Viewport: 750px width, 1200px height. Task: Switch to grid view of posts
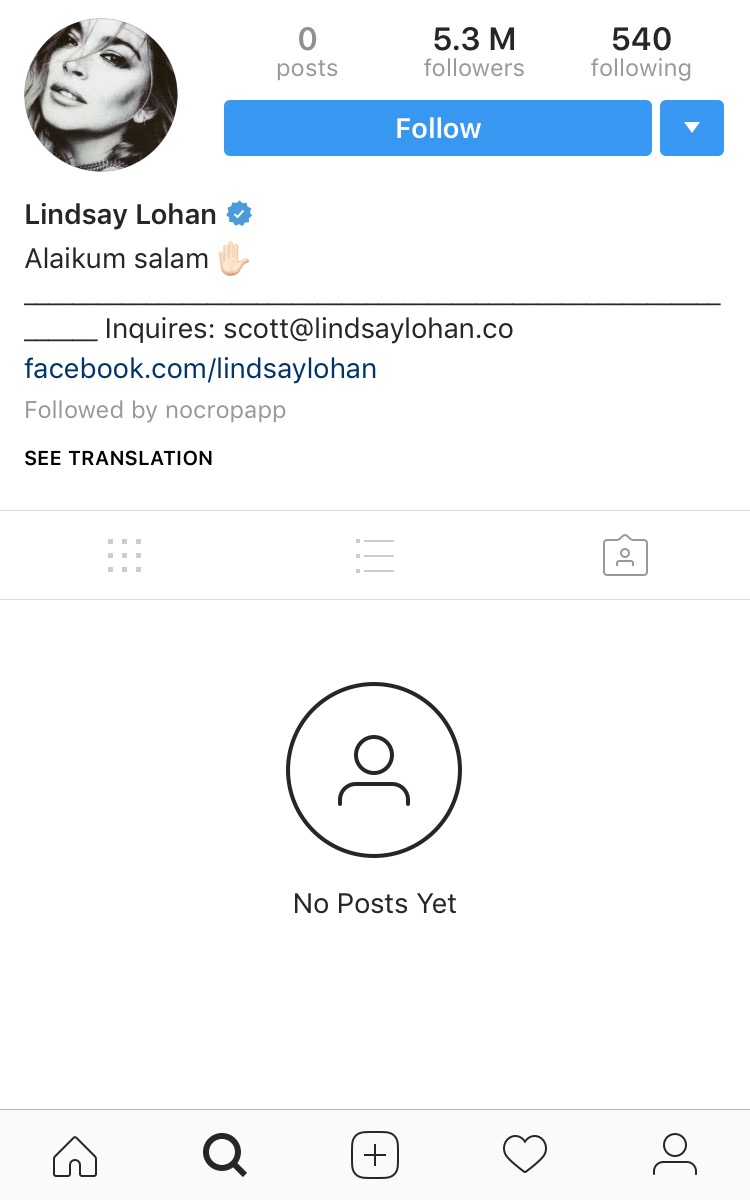pyautogui.click(x=124, y=555)
